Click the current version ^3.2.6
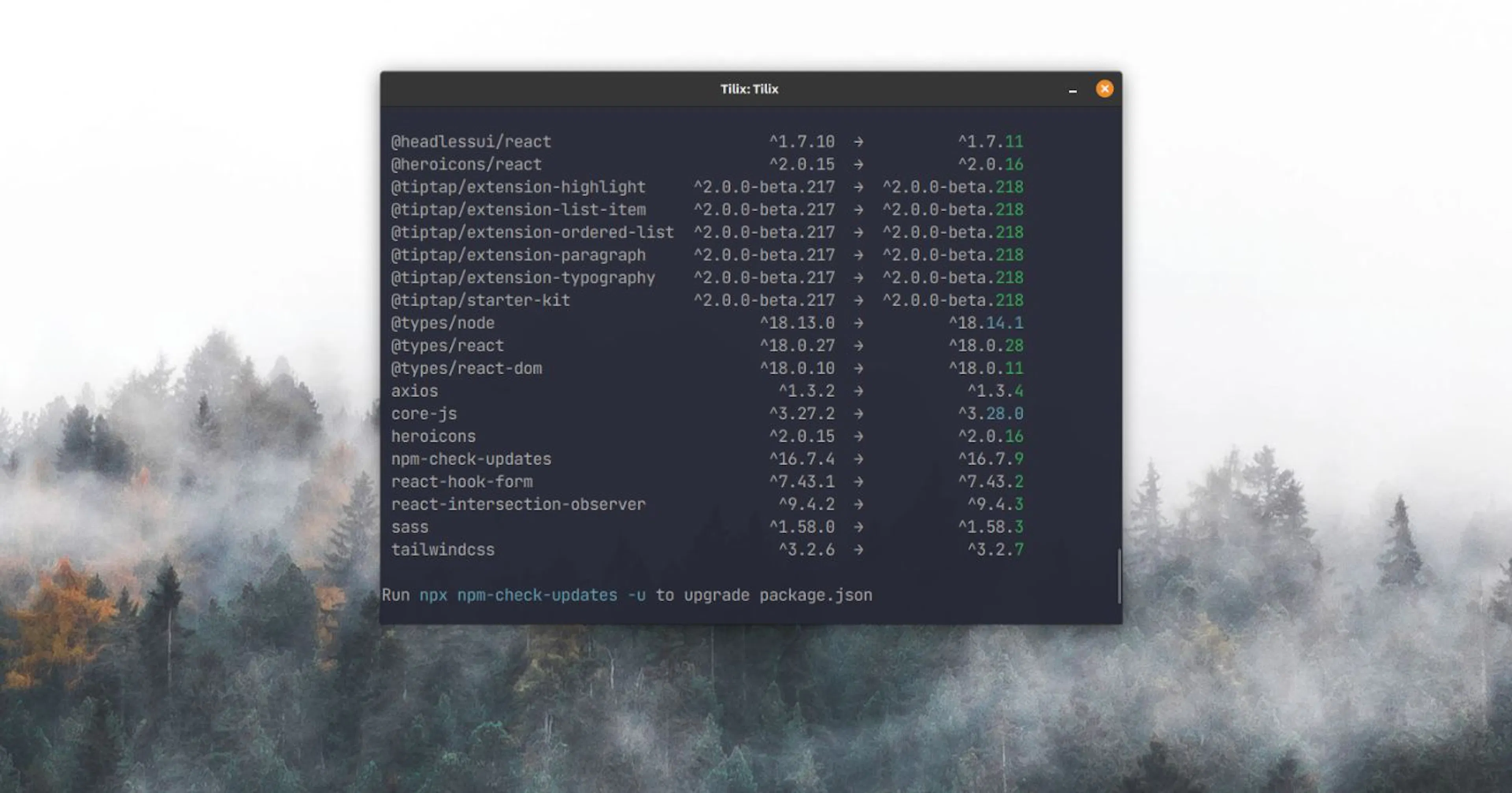 (x=806, y=550)
